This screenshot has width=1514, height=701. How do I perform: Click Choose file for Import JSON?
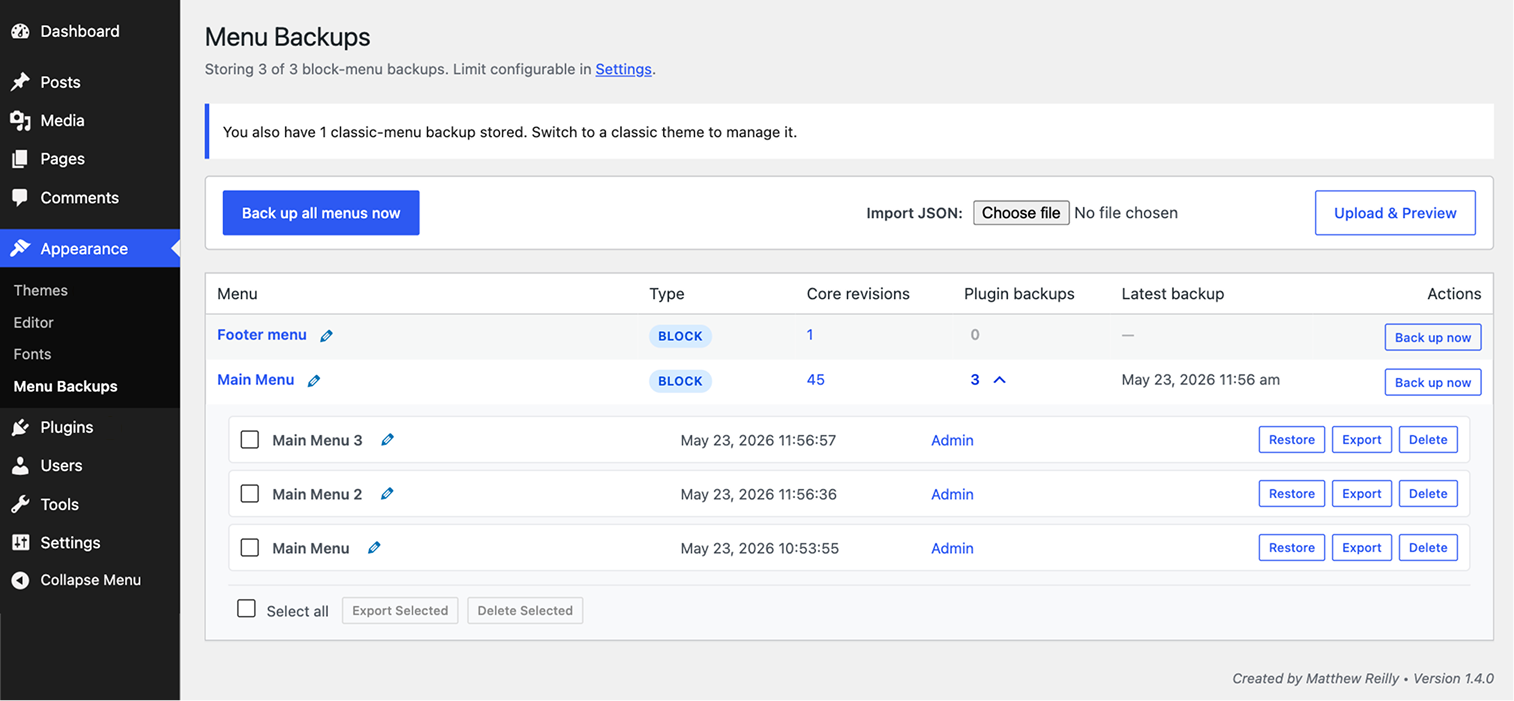tap(1021, 212)
